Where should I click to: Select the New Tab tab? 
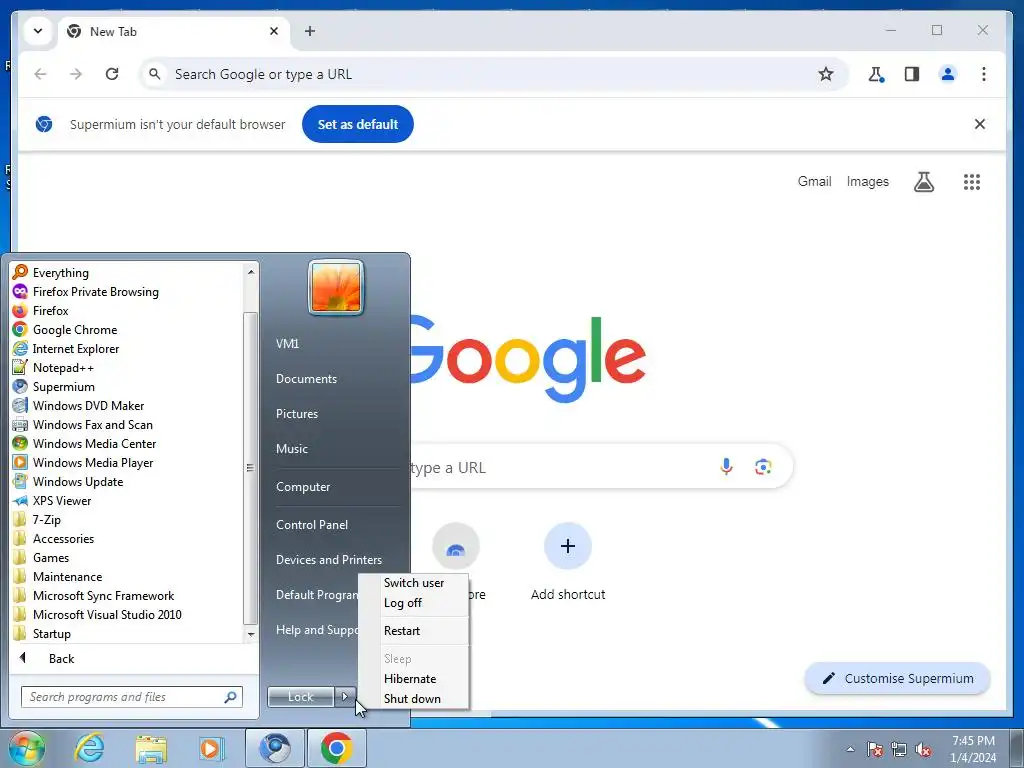[x=174, y=31]
